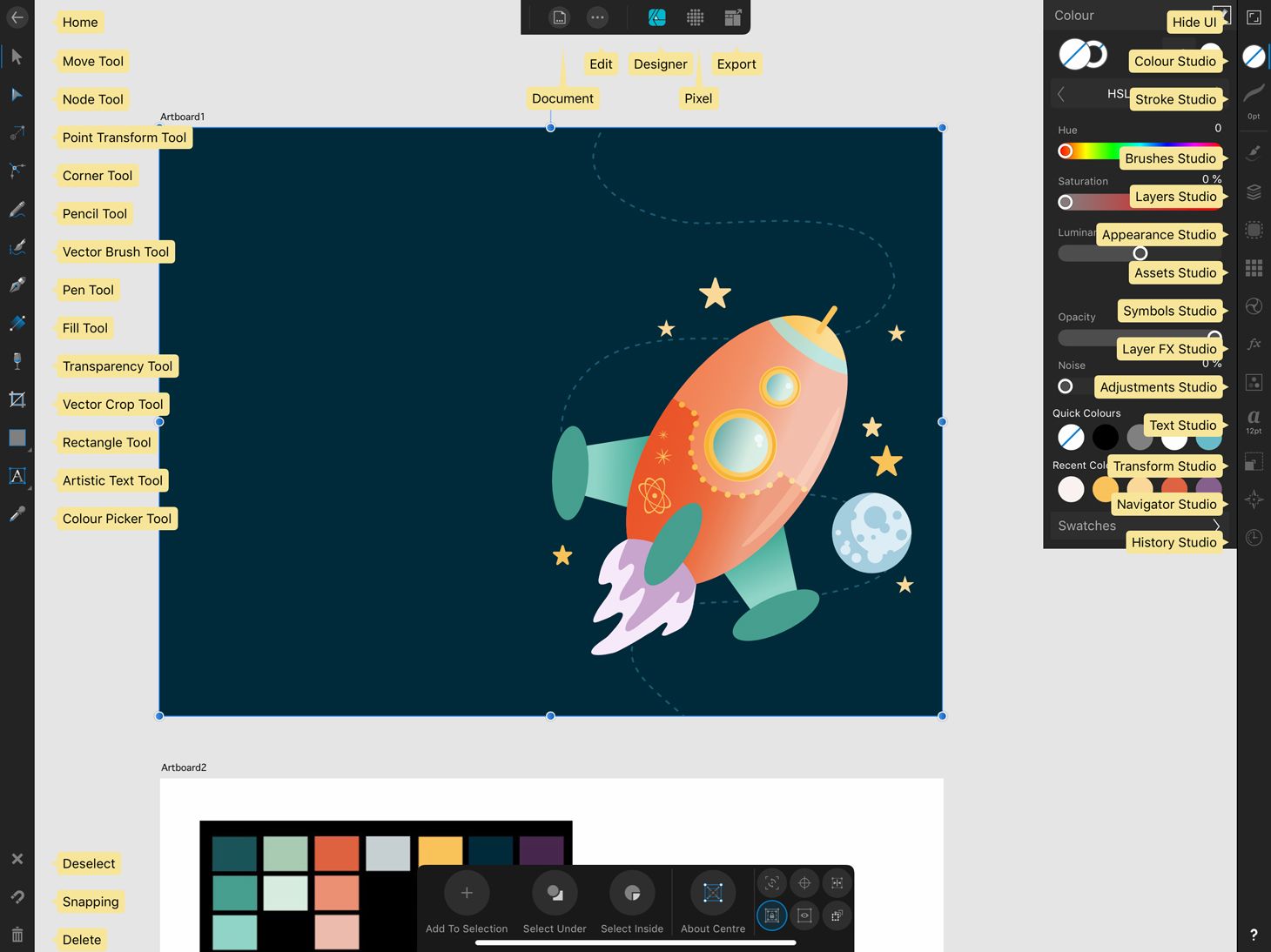Expand the Swatches section
1271x952 pixels.
(x=1086, y=526)
